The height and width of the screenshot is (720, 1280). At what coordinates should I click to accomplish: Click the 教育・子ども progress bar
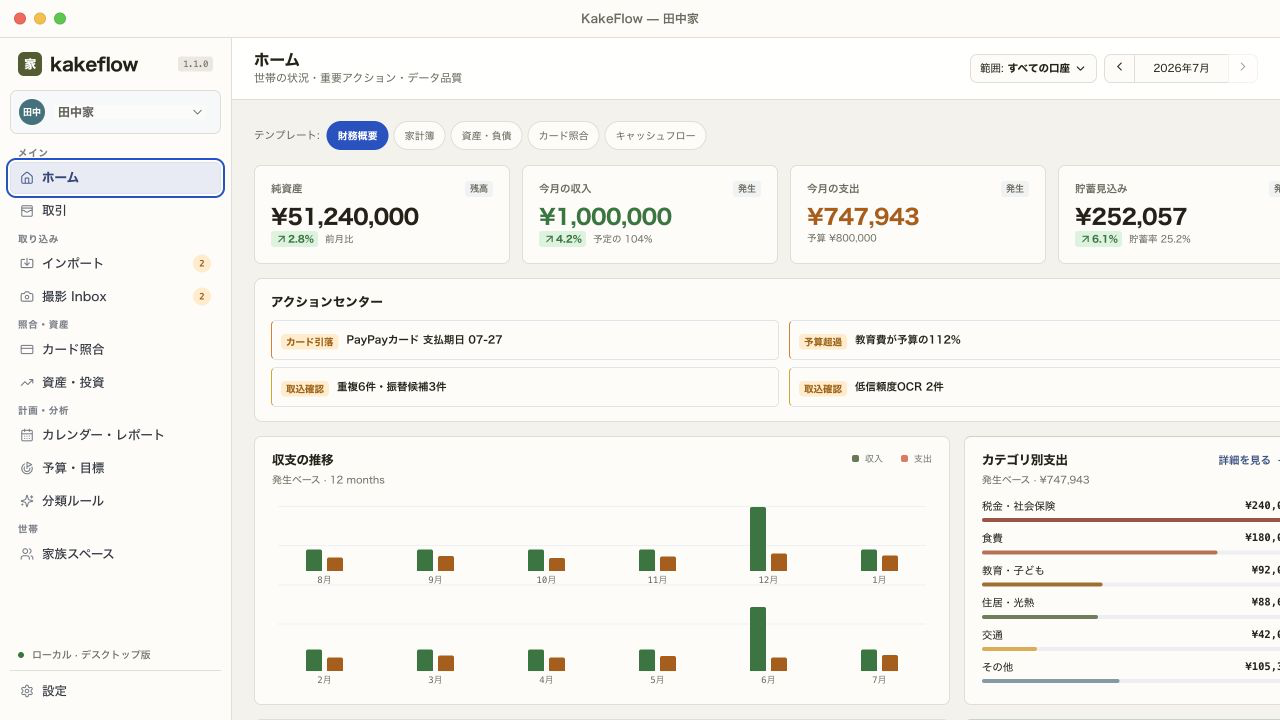[x=1131, y=584]
